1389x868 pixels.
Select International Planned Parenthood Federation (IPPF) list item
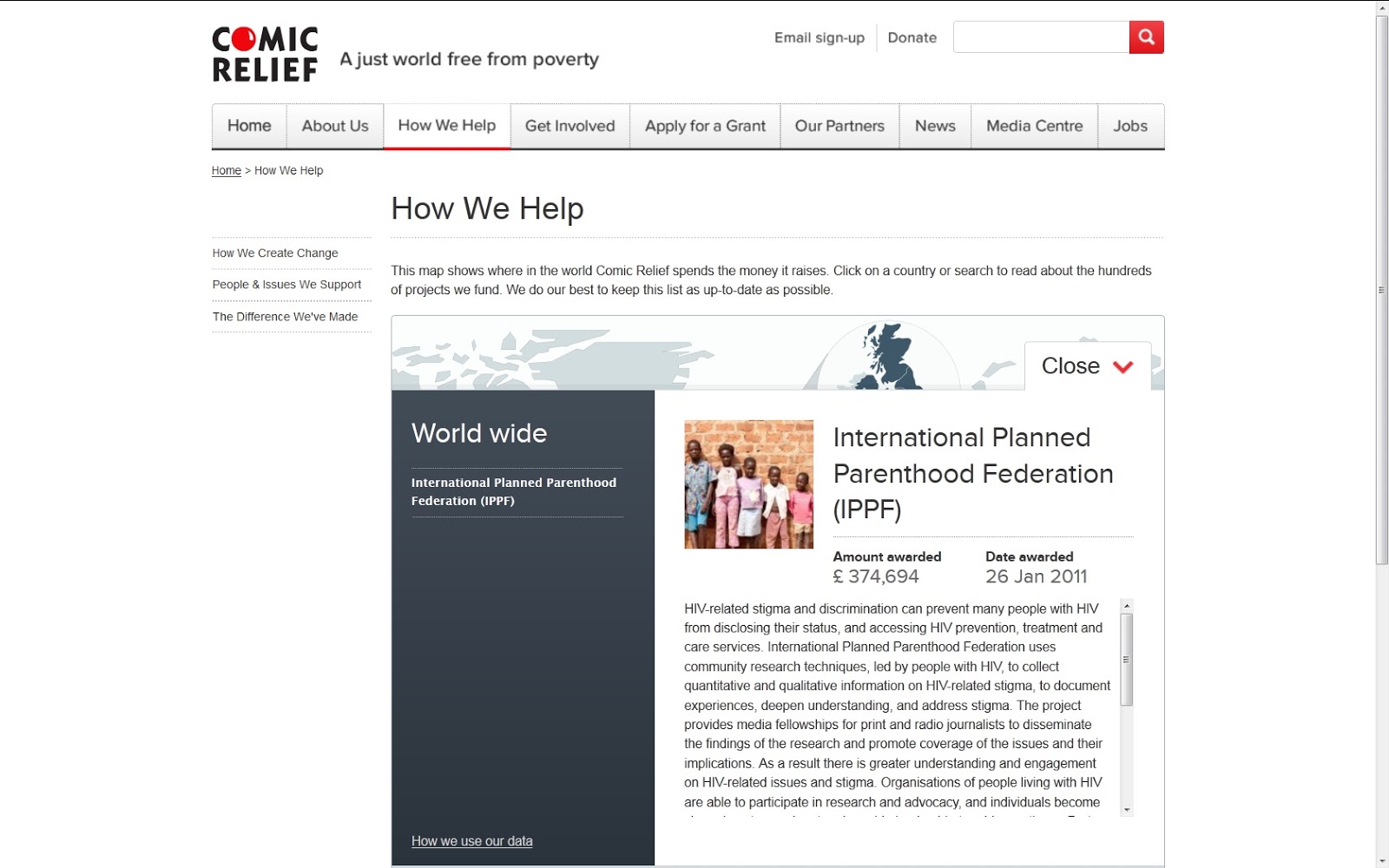[x=514, y=491]
